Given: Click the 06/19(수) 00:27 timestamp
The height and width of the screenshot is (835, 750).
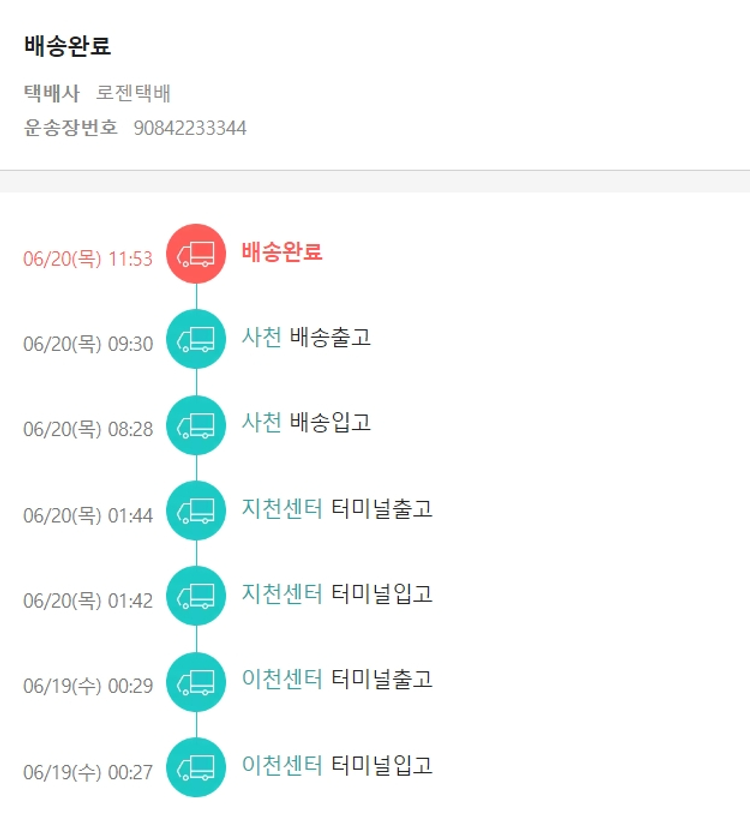Looking at the screenshot, I should point(88,772).
